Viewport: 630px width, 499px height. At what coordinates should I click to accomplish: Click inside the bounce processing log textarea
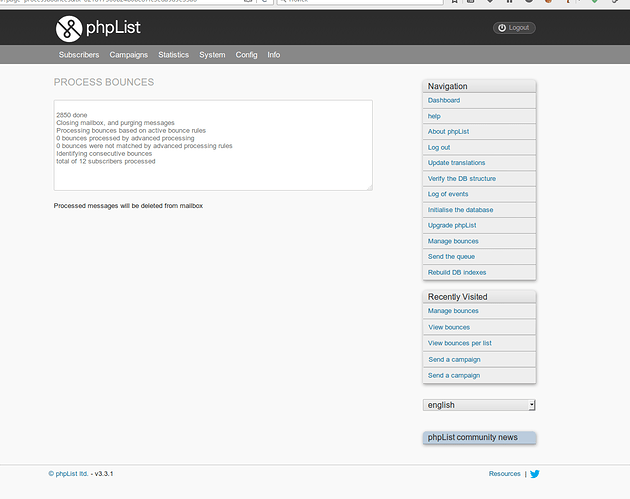[x=213, y=145]
